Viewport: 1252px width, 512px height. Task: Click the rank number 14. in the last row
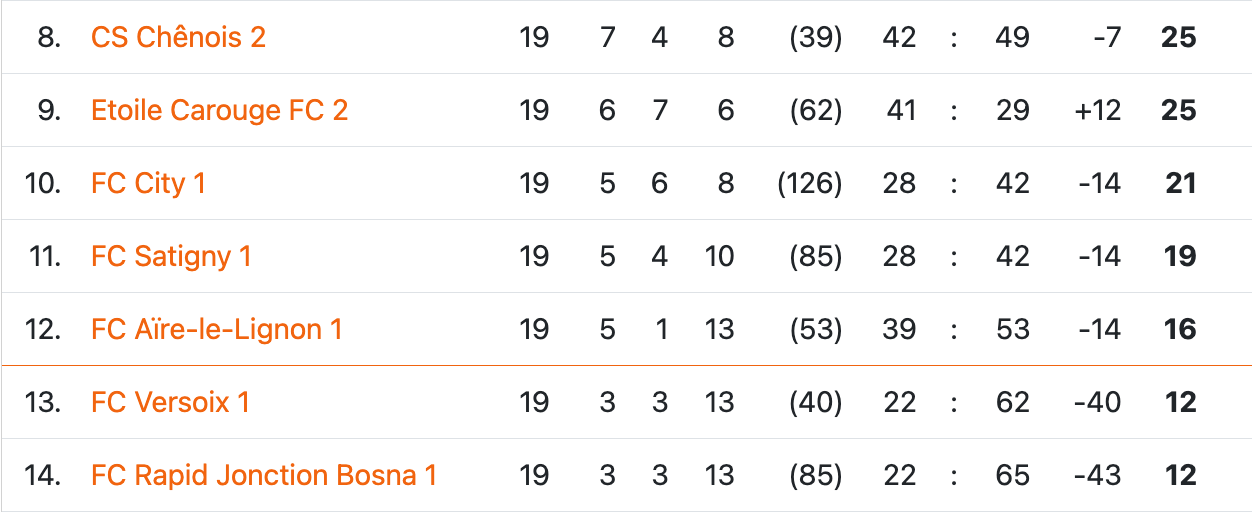[x=43, y=476]
